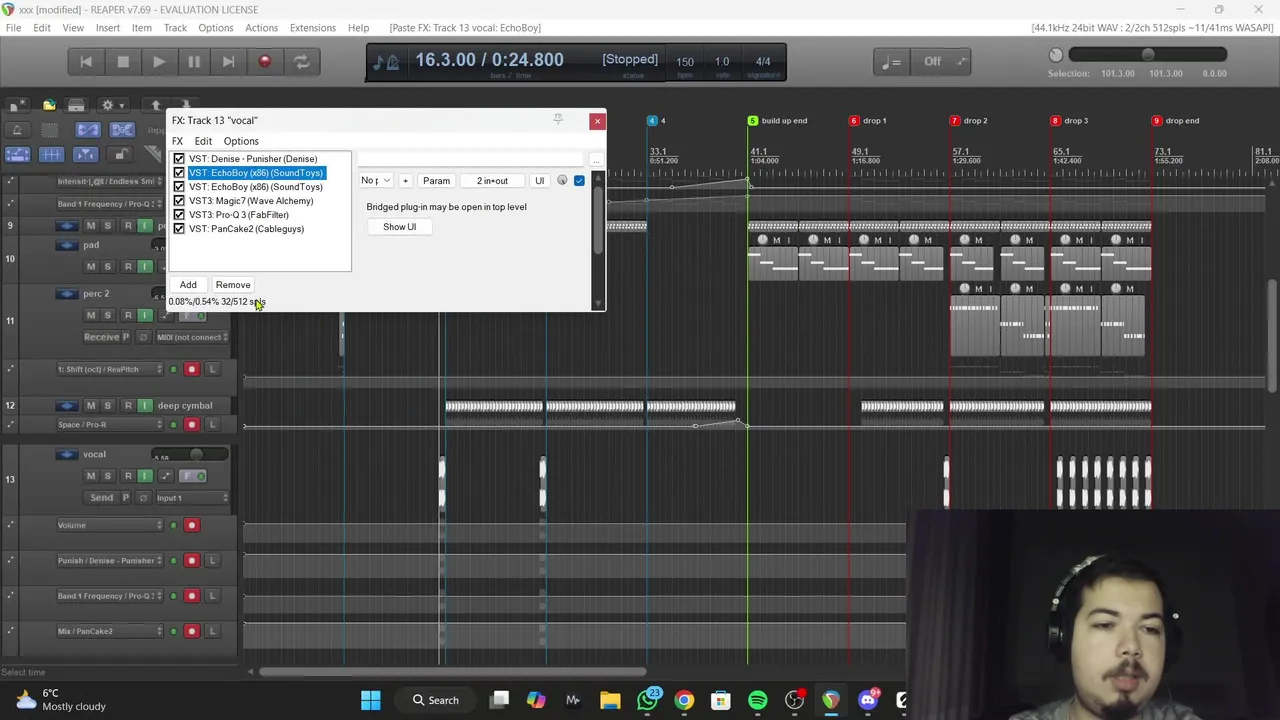This screenshot has height=720, width=1280.
Task: Toggle the Locking padlock icon
Action: pos(120,155)
